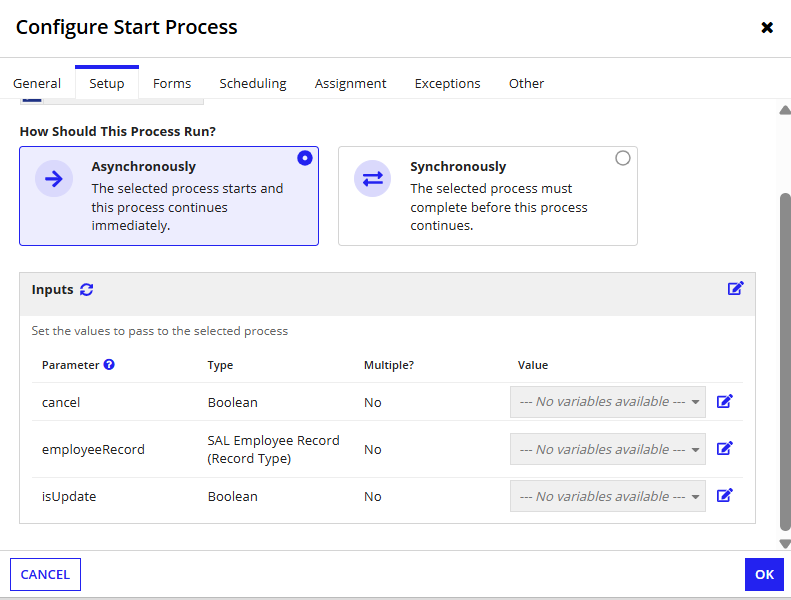Select the Asynchronously radio button
Viewport: 791px width, 600px height.
(x=305, y=158)
